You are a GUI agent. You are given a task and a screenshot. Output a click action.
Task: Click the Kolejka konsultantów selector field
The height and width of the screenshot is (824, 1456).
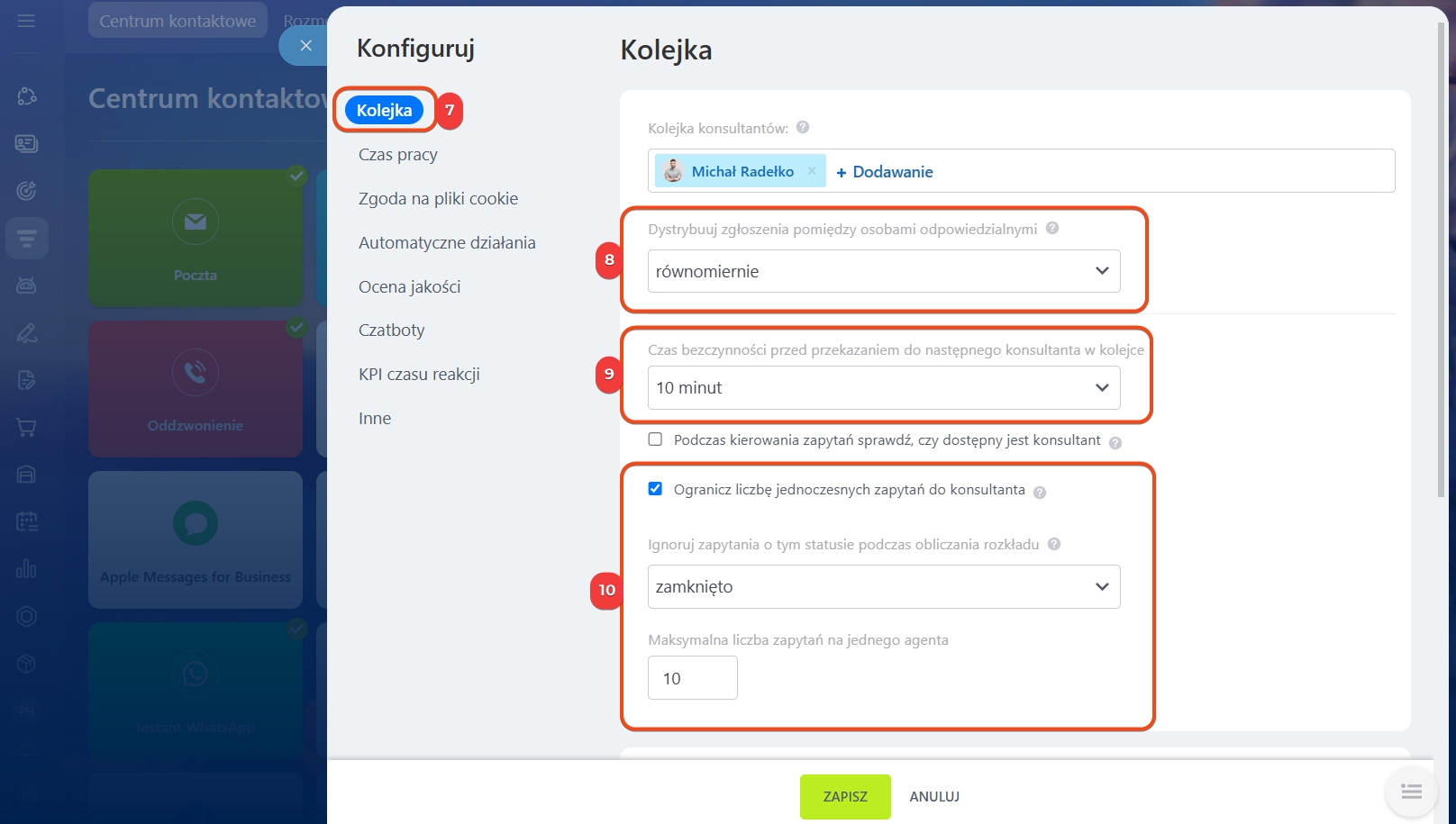tap(1022, 171)
